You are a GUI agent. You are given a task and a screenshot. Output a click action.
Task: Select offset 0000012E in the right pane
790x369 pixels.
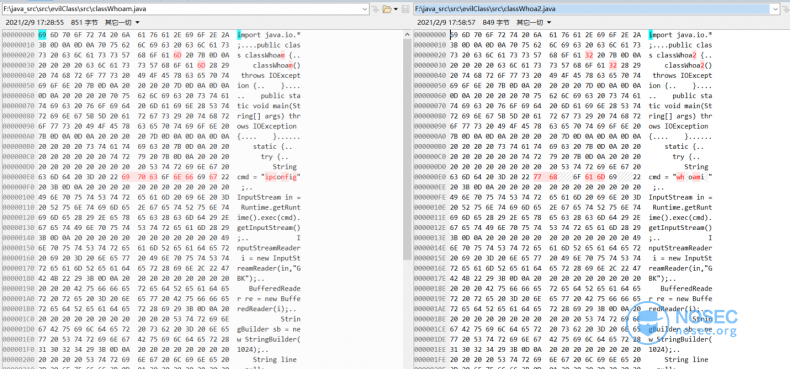[x=430, y=227]
